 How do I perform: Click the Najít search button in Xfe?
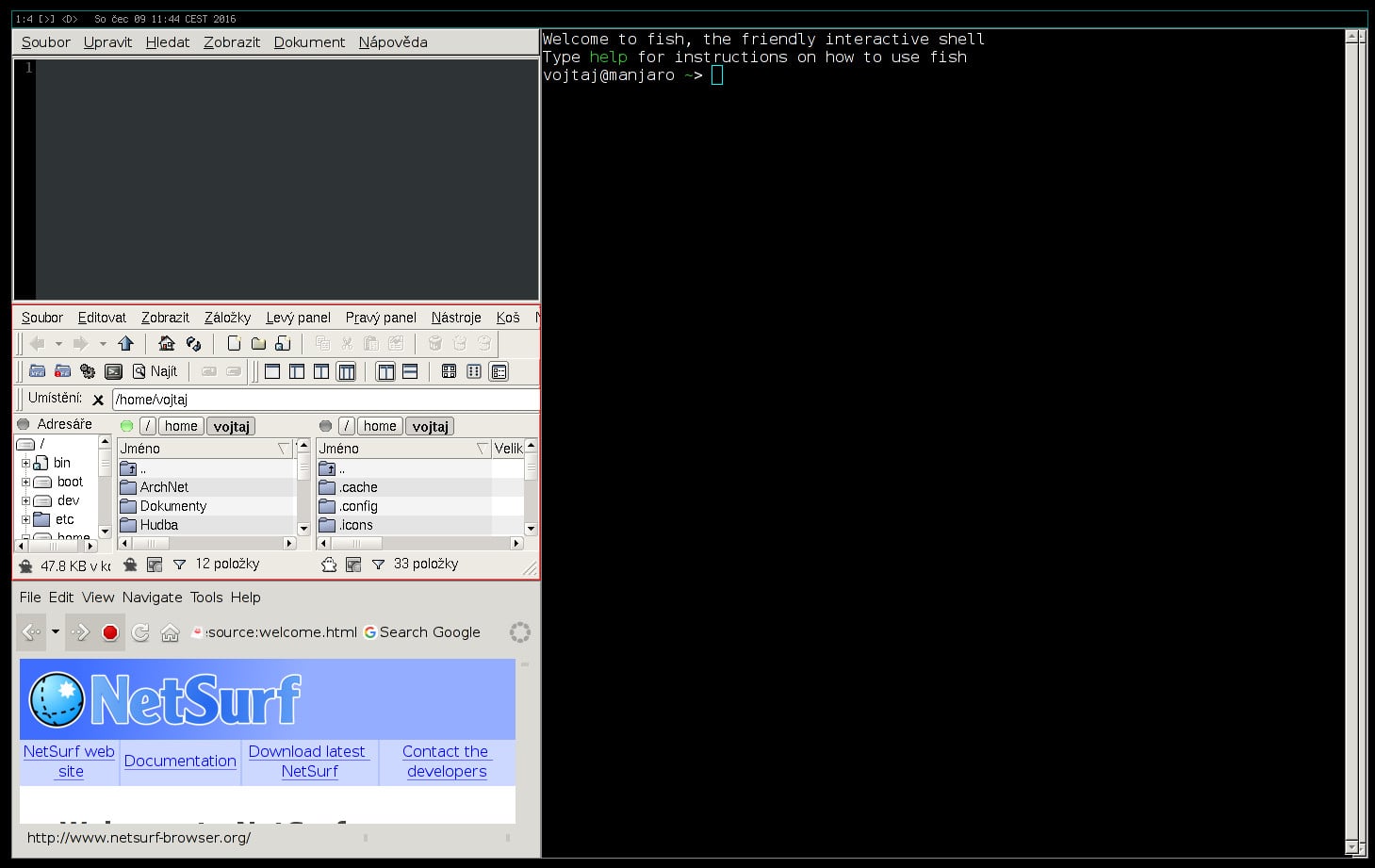[155, 371]
